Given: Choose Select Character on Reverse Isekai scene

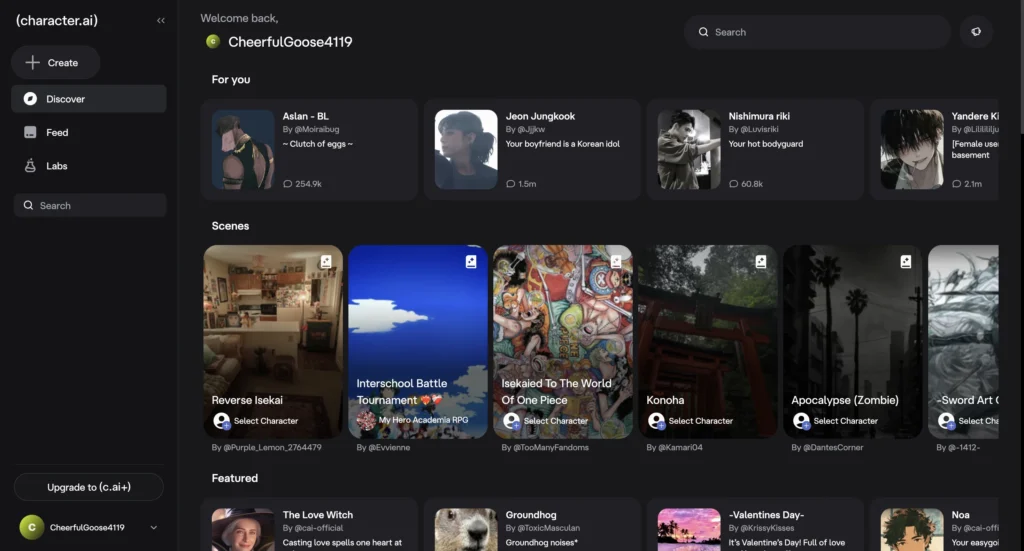Looking at the screenshot, I should click(265, 421).
